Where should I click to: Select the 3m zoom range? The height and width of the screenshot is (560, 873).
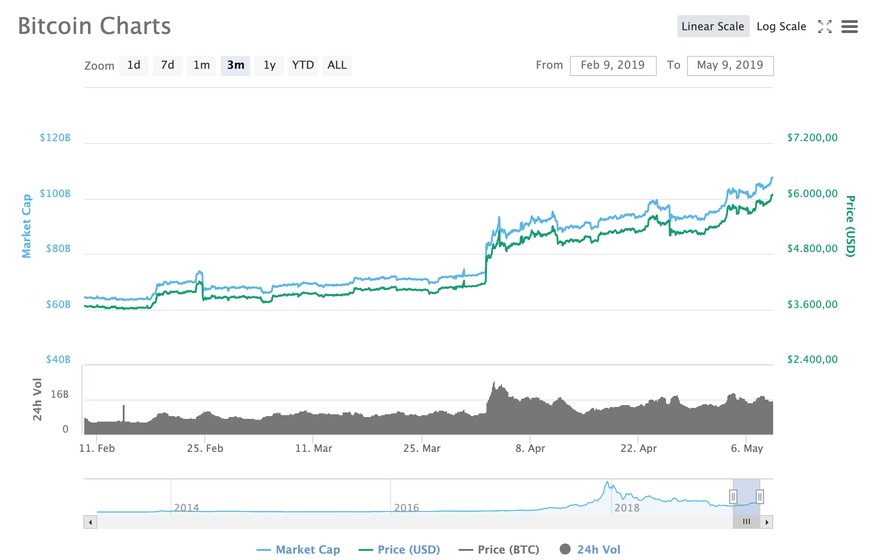point(236,65)
